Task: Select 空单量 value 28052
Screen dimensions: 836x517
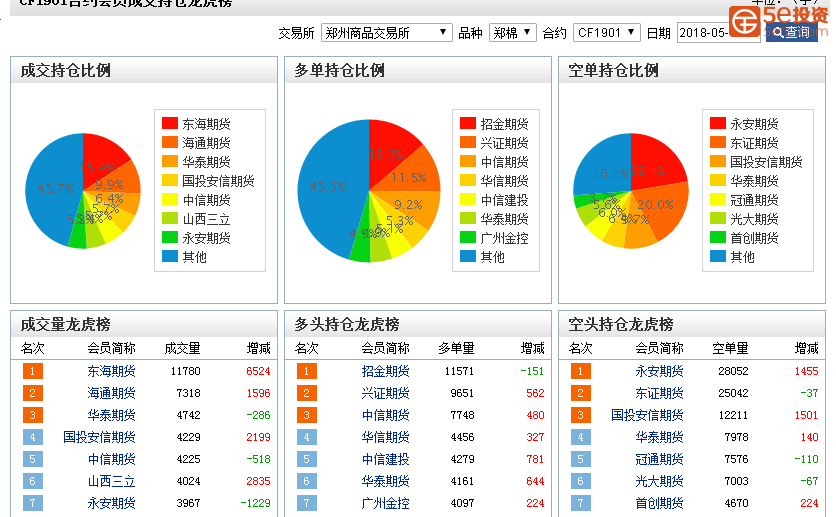Action: 733,371
